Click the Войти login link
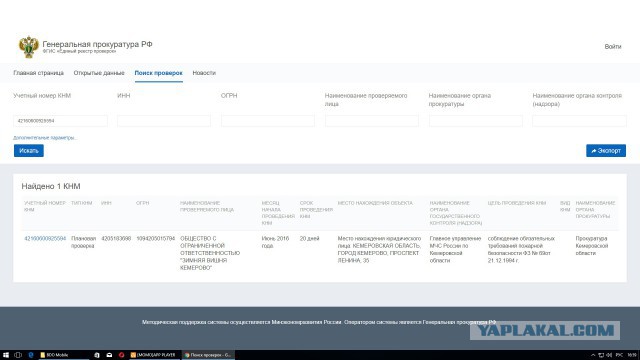The height and width of the screenshot is (360, 640). point(613,47)
